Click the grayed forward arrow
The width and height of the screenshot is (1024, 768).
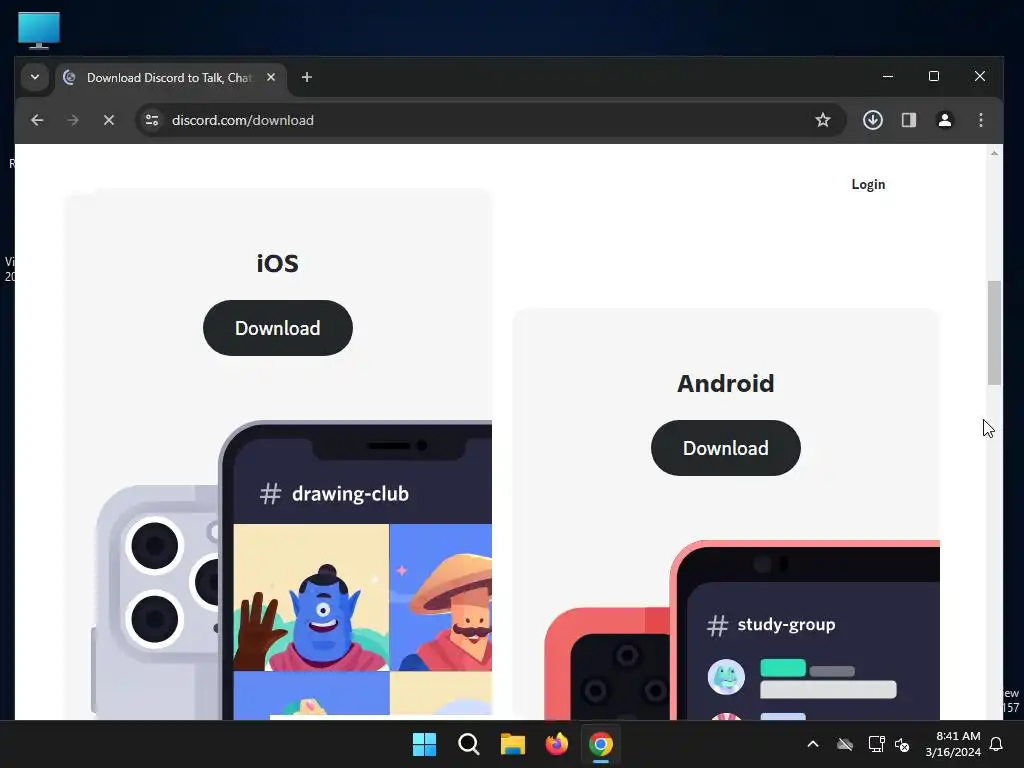72,120
